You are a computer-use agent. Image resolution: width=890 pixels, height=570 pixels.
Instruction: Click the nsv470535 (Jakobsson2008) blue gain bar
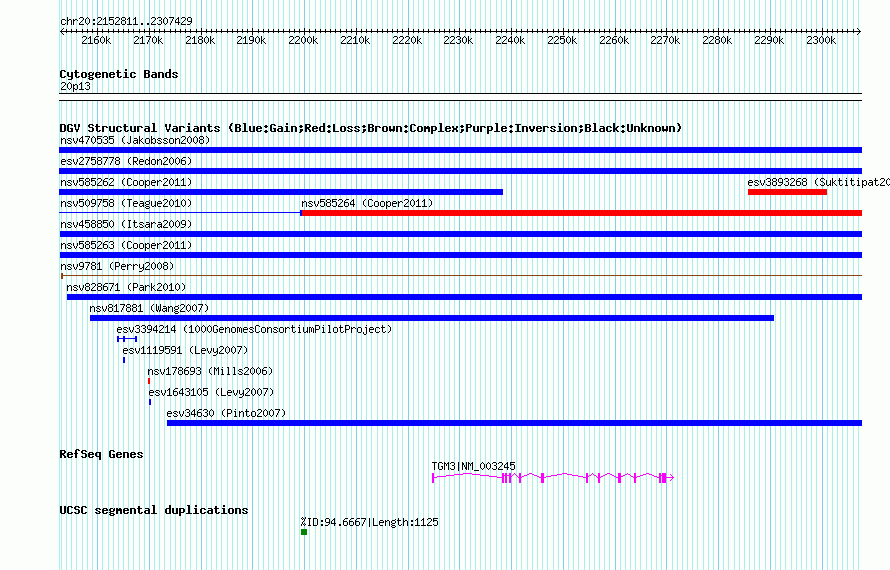coord(460,150)
